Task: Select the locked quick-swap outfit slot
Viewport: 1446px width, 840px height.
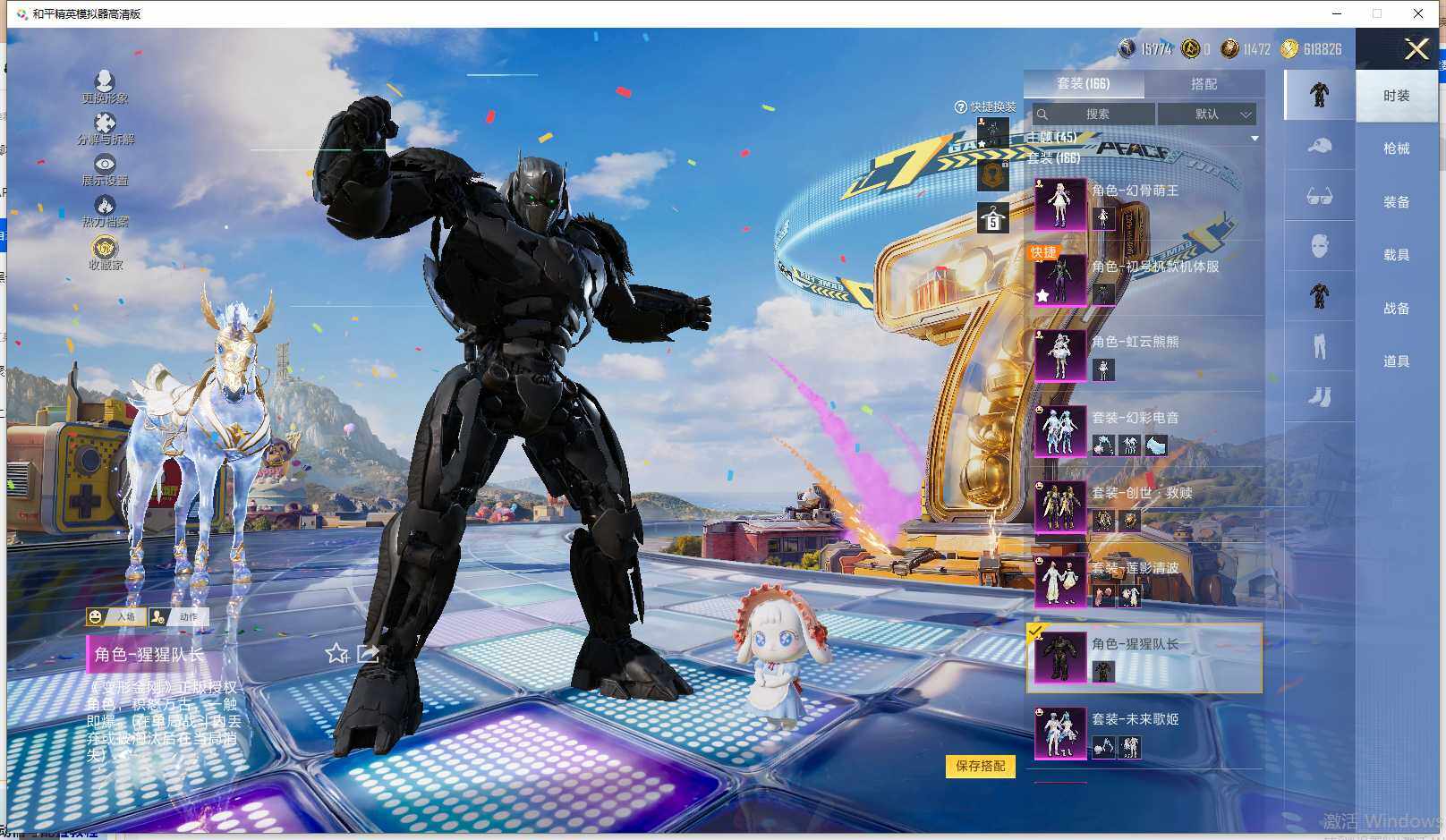Action: [992, 175]
